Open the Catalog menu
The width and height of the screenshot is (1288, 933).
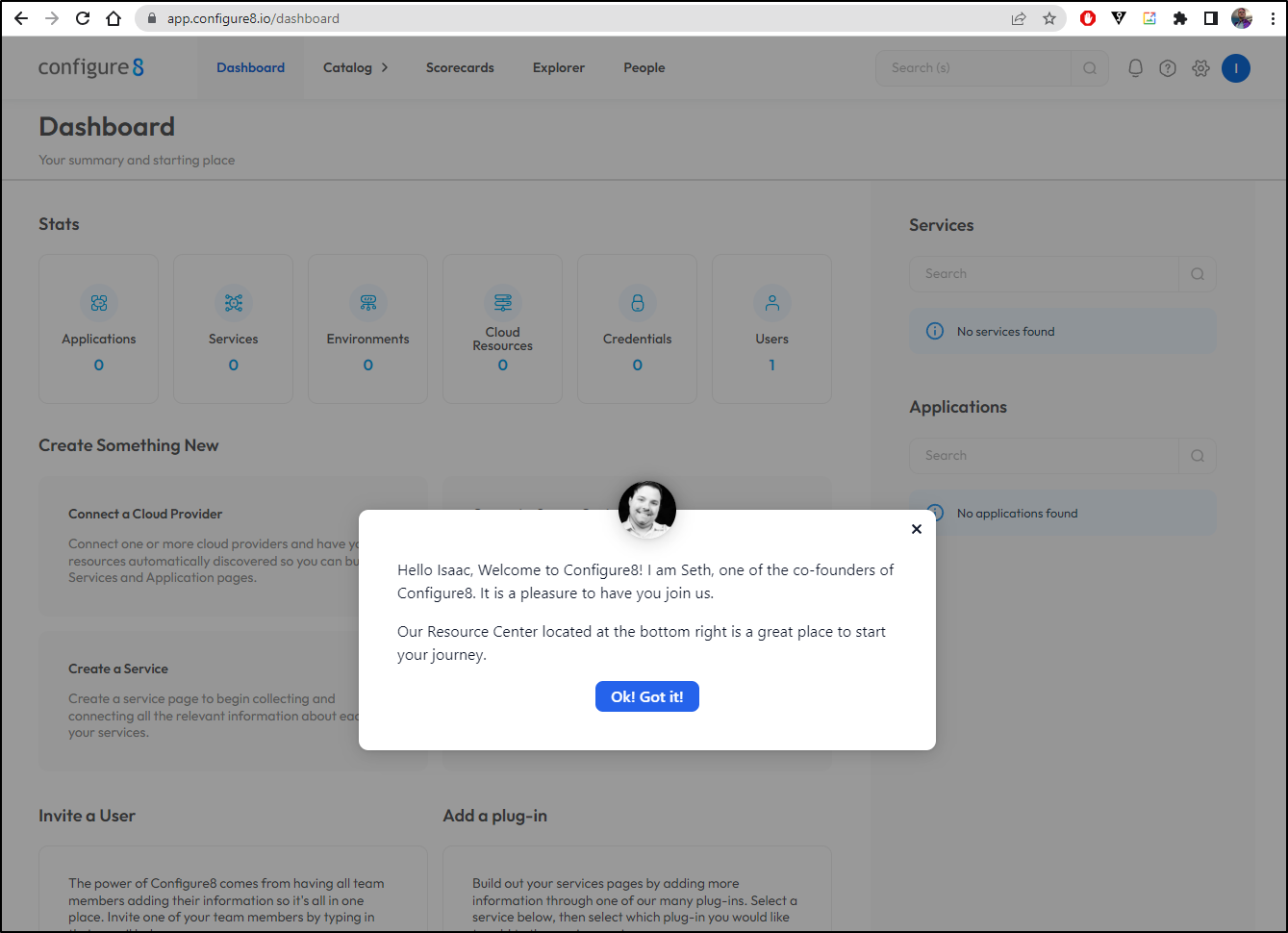pyautogui.click(x=347, y=68)
